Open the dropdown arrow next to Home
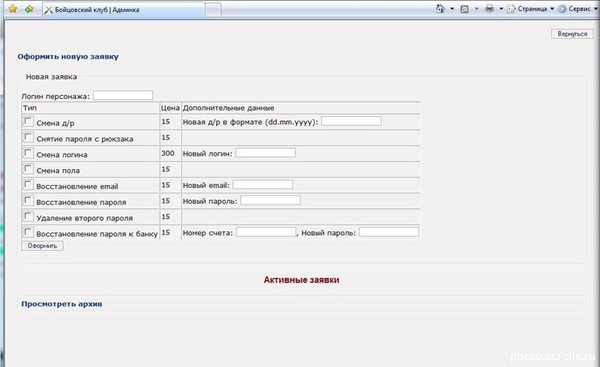Screen dimensions: 600x367 [x=452, y=9]
